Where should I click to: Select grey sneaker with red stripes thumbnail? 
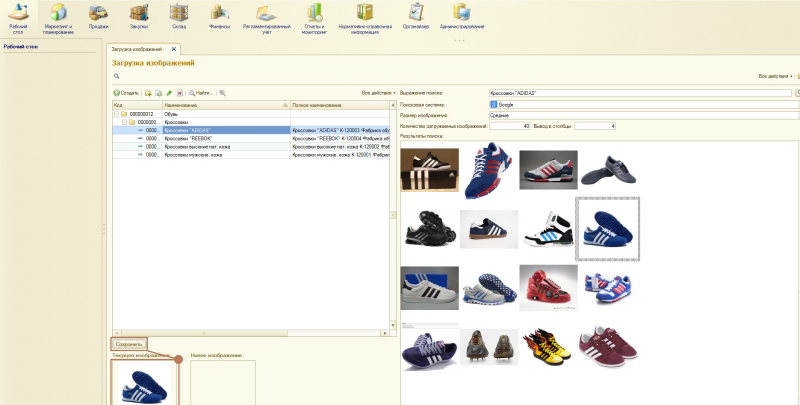[x=548, y=170]
